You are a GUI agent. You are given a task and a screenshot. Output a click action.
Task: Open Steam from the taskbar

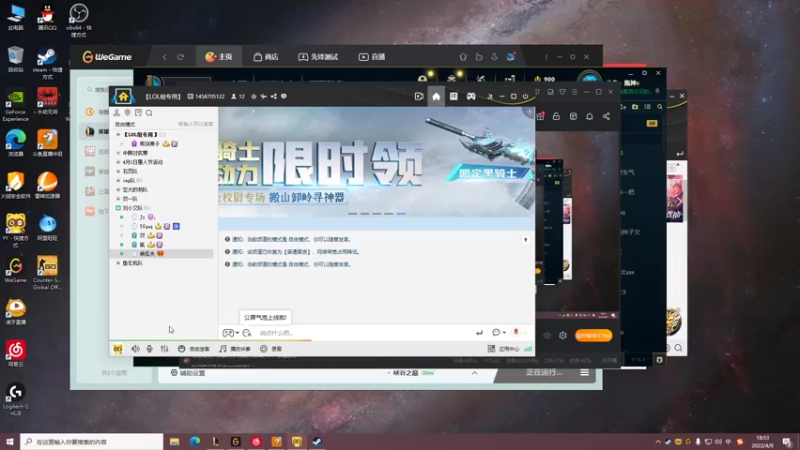point(317,441)
